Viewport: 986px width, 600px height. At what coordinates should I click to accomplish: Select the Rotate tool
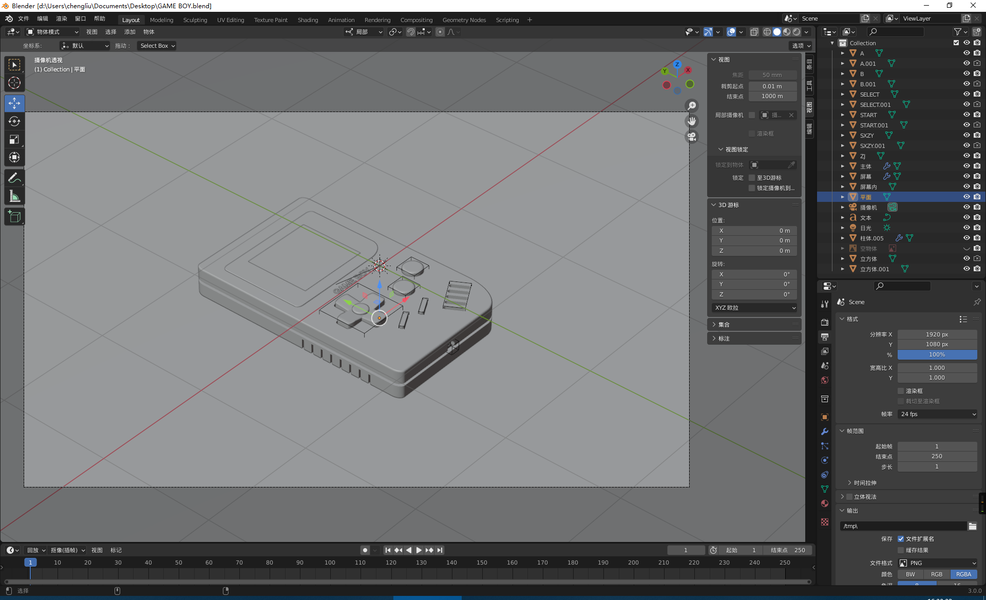click(14, 121)
